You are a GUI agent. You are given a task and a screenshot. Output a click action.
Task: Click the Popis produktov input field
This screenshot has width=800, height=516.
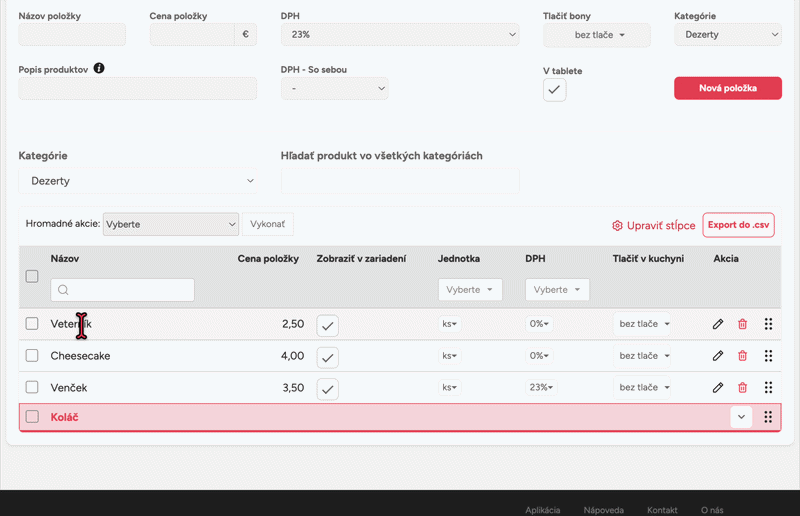click(x=138, y=89)
